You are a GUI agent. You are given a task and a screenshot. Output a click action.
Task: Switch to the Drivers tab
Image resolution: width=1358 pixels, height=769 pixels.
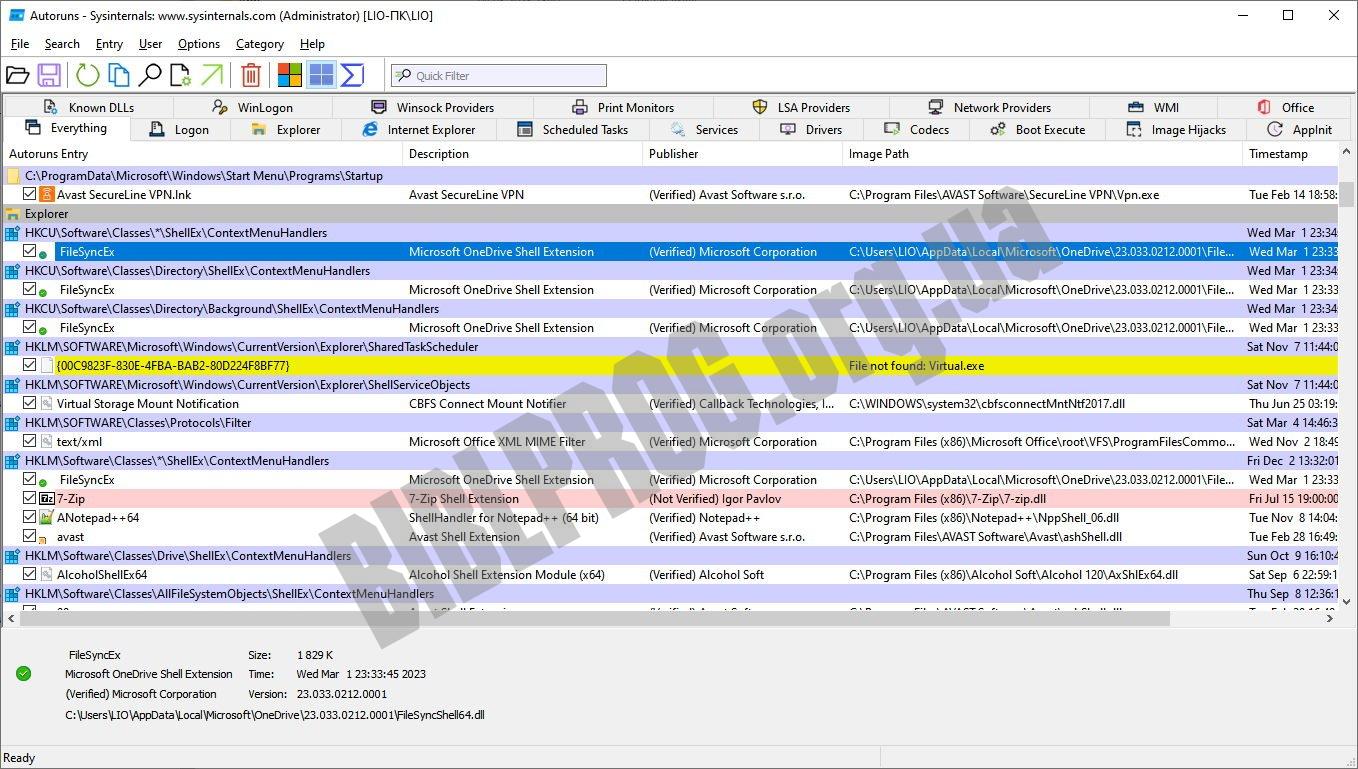tap(811, 130)
